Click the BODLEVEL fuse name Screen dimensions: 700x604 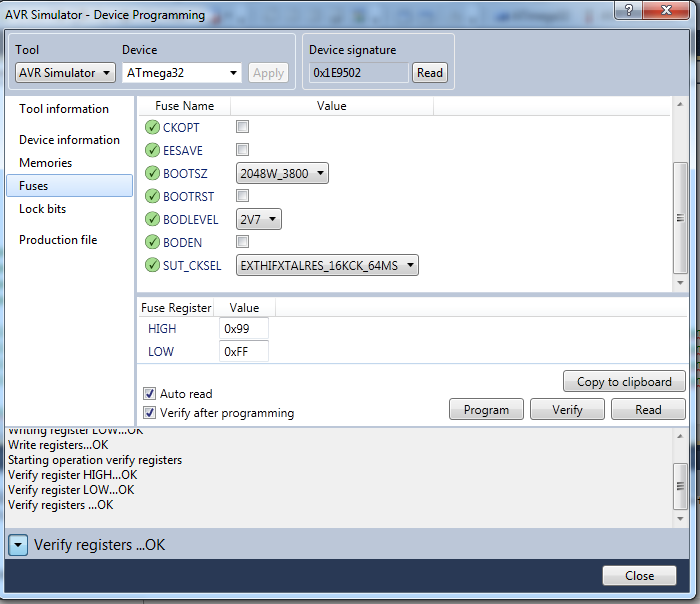[x=191, y=220]
